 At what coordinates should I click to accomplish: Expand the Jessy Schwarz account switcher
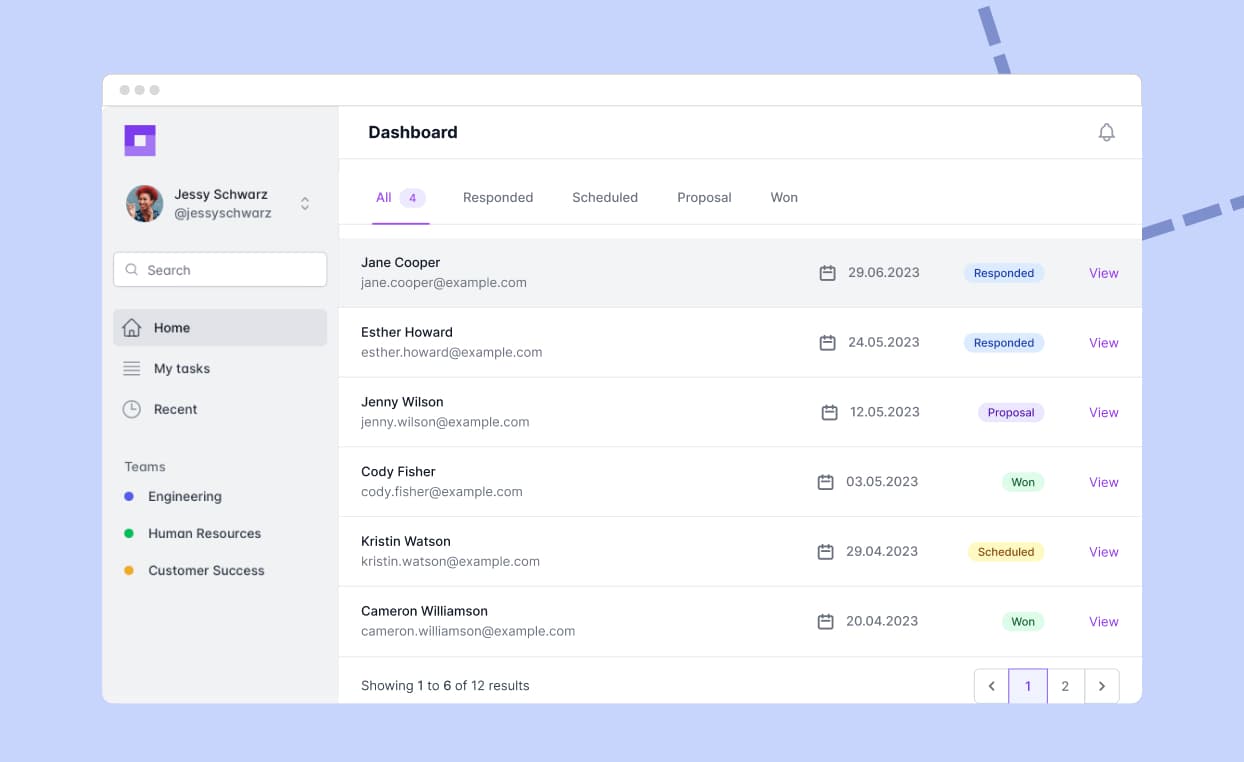pos(305,203)
